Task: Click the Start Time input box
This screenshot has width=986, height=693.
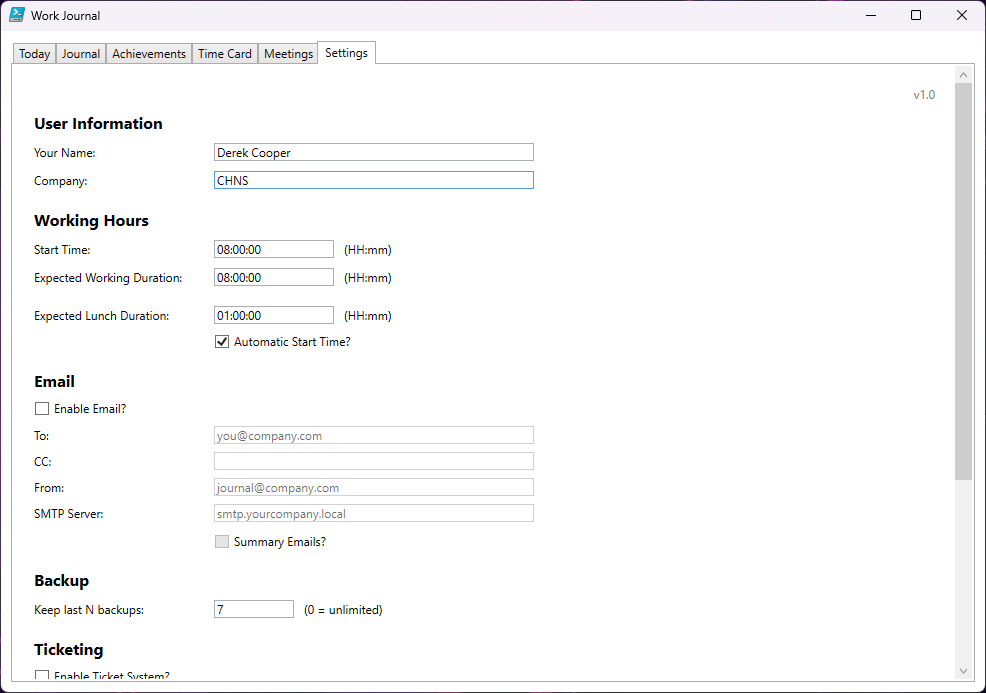Action: click(273, 249)
